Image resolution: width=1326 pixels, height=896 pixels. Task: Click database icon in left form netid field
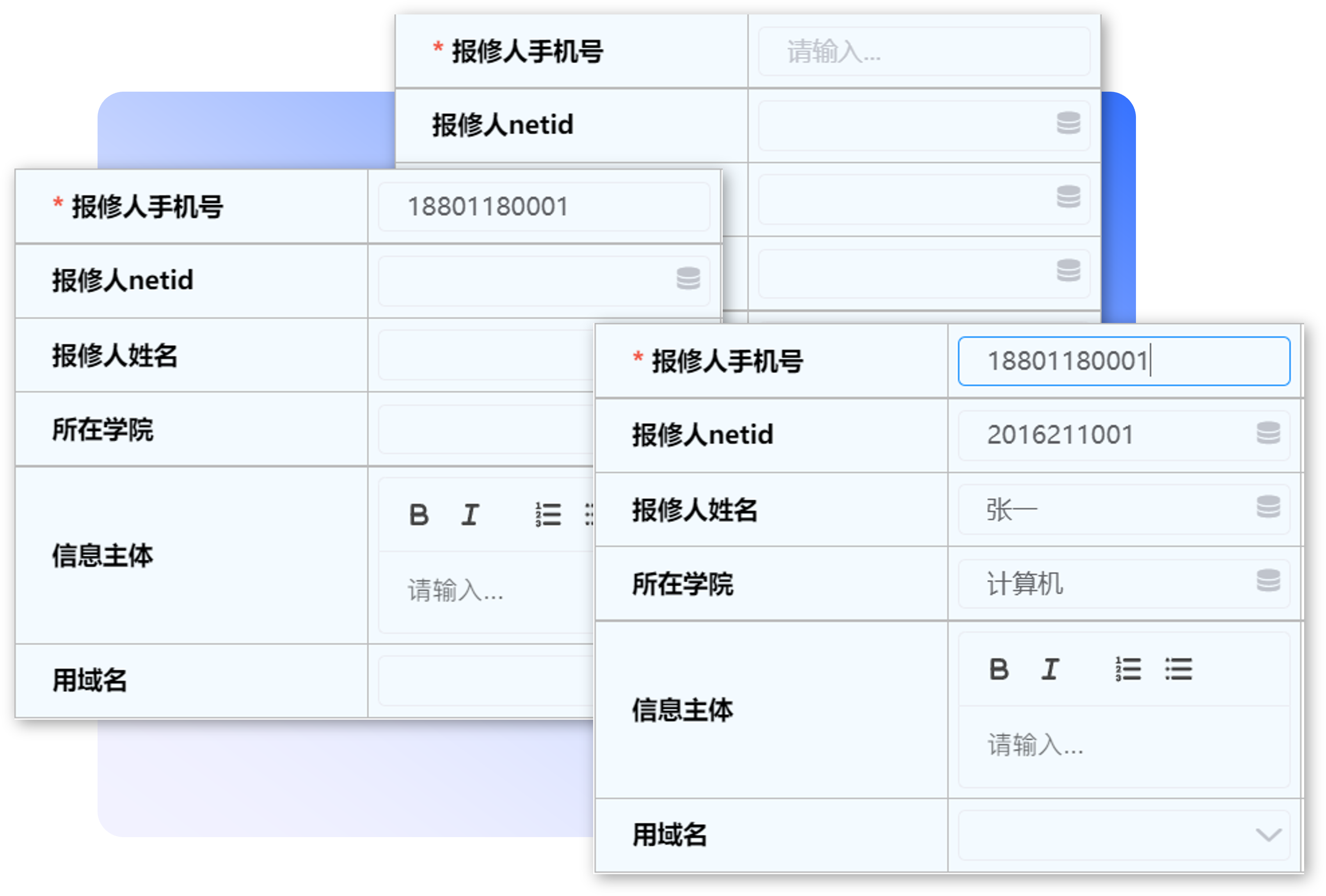click(x=688, y=279)
